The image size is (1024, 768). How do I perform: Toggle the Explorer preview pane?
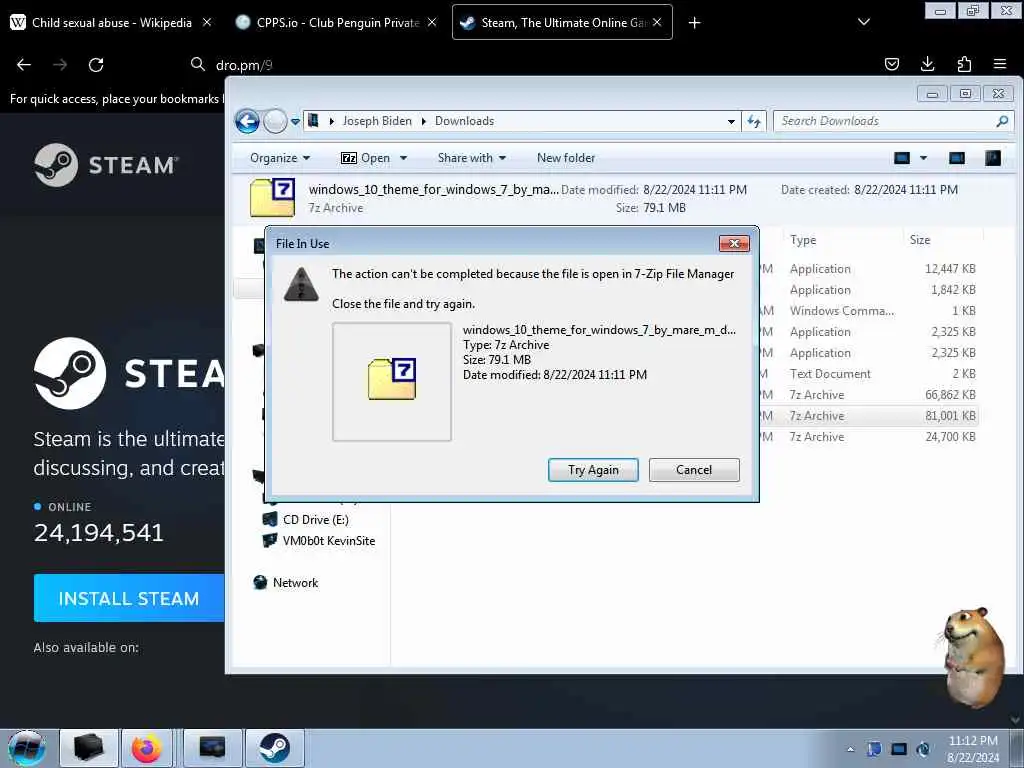click(957, 158)
